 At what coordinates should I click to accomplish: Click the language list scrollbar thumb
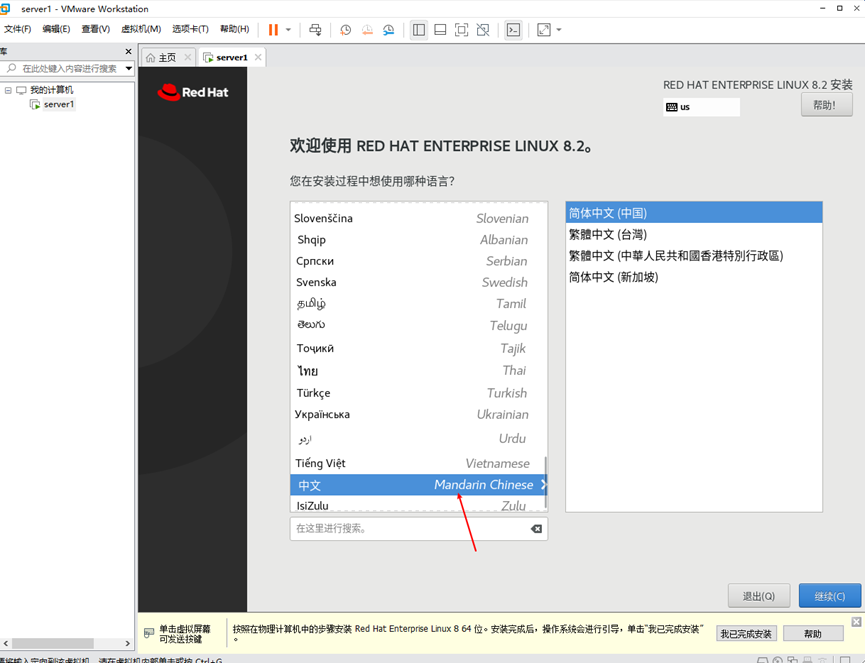click(x=546, y=483)
